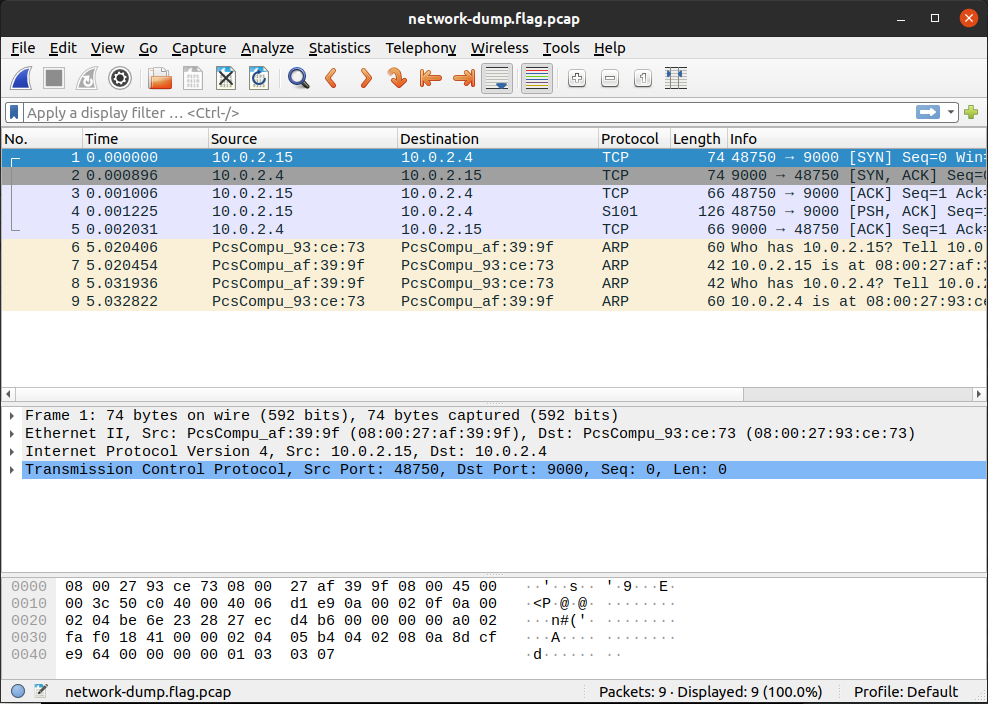Viewport: 988px width, 704px height.
Task: Close the capture file using the X icon
Action: [224, 78]
